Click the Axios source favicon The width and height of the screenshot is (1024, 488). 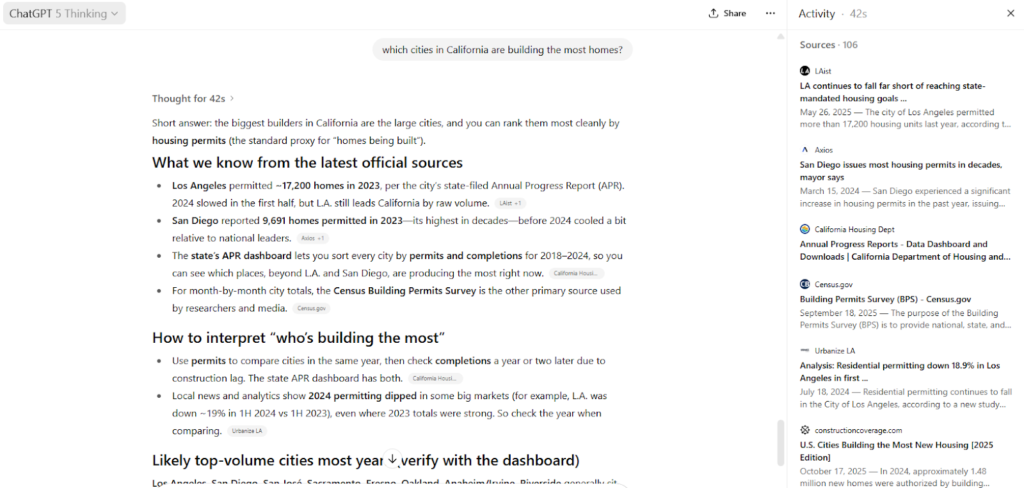[x=805, y=149]
